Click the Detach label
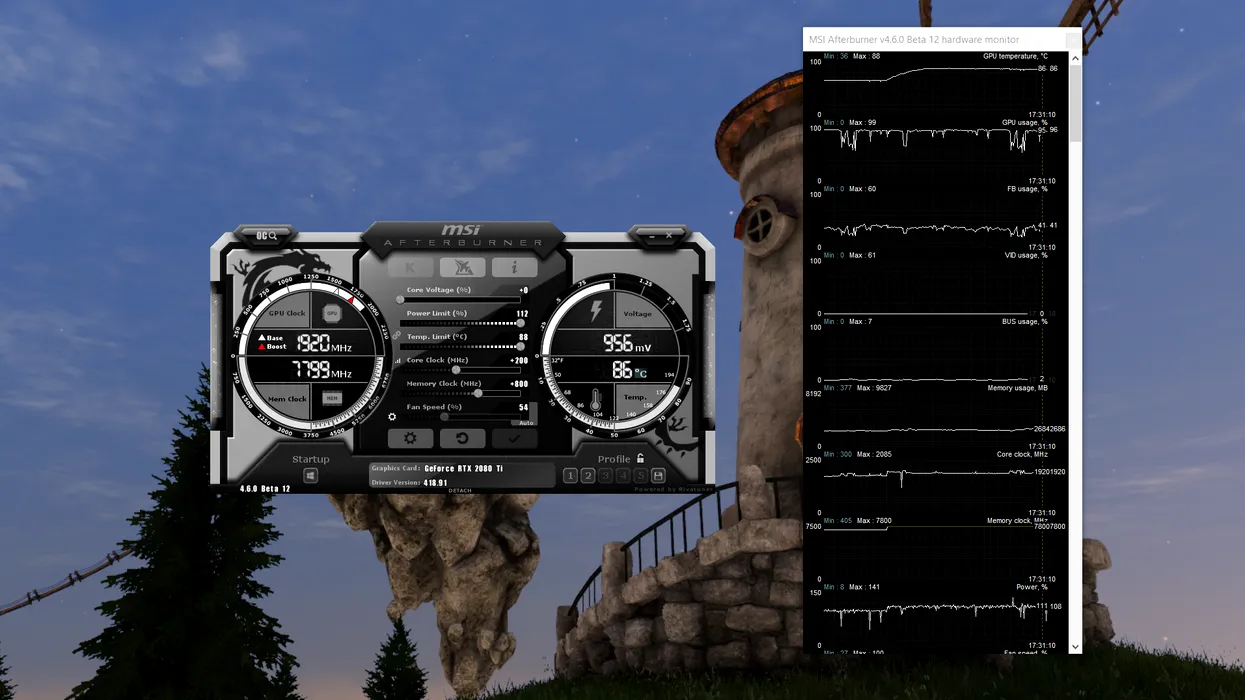1245x700 pixels. coord(460,491)
